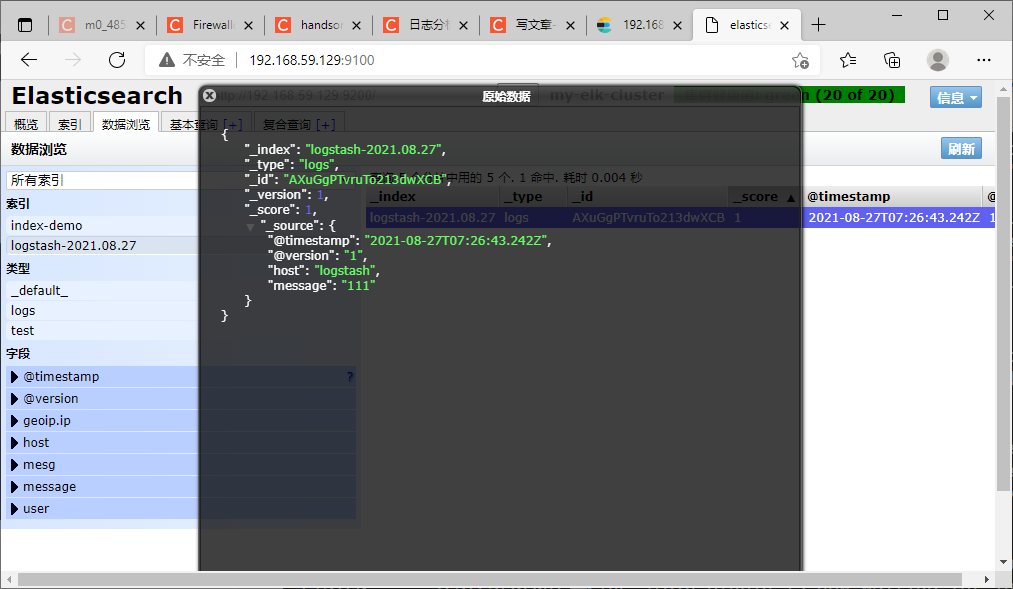Add this page to favorites
Screen dimensions: 1013x589
[x=800, y=61]
